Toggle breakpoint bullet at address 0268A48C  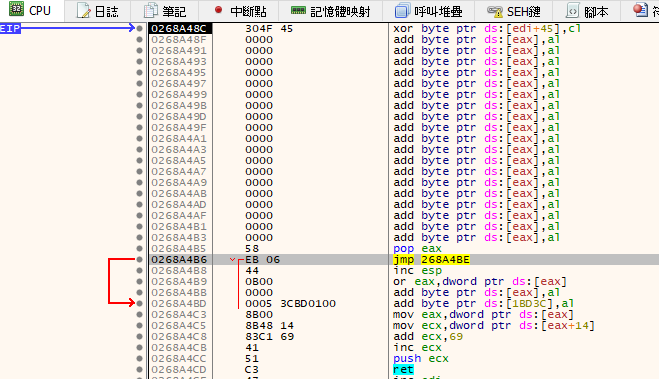click(140, 29)
